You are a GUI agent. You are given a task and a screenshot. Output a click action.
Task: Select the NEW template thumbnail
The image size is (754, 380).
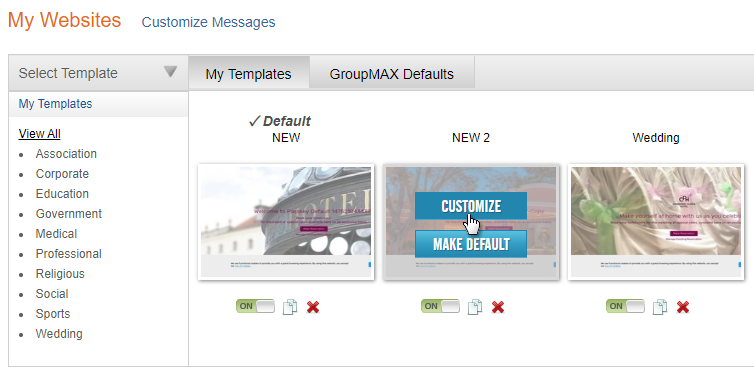286,222
